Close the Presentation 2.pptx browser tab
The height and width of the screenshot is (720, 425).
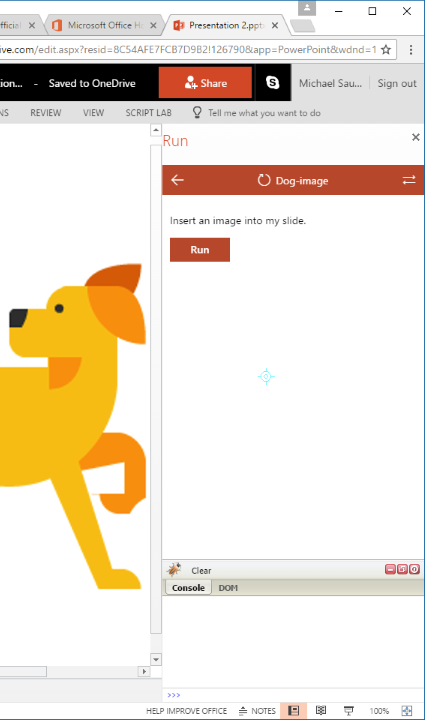275,25
